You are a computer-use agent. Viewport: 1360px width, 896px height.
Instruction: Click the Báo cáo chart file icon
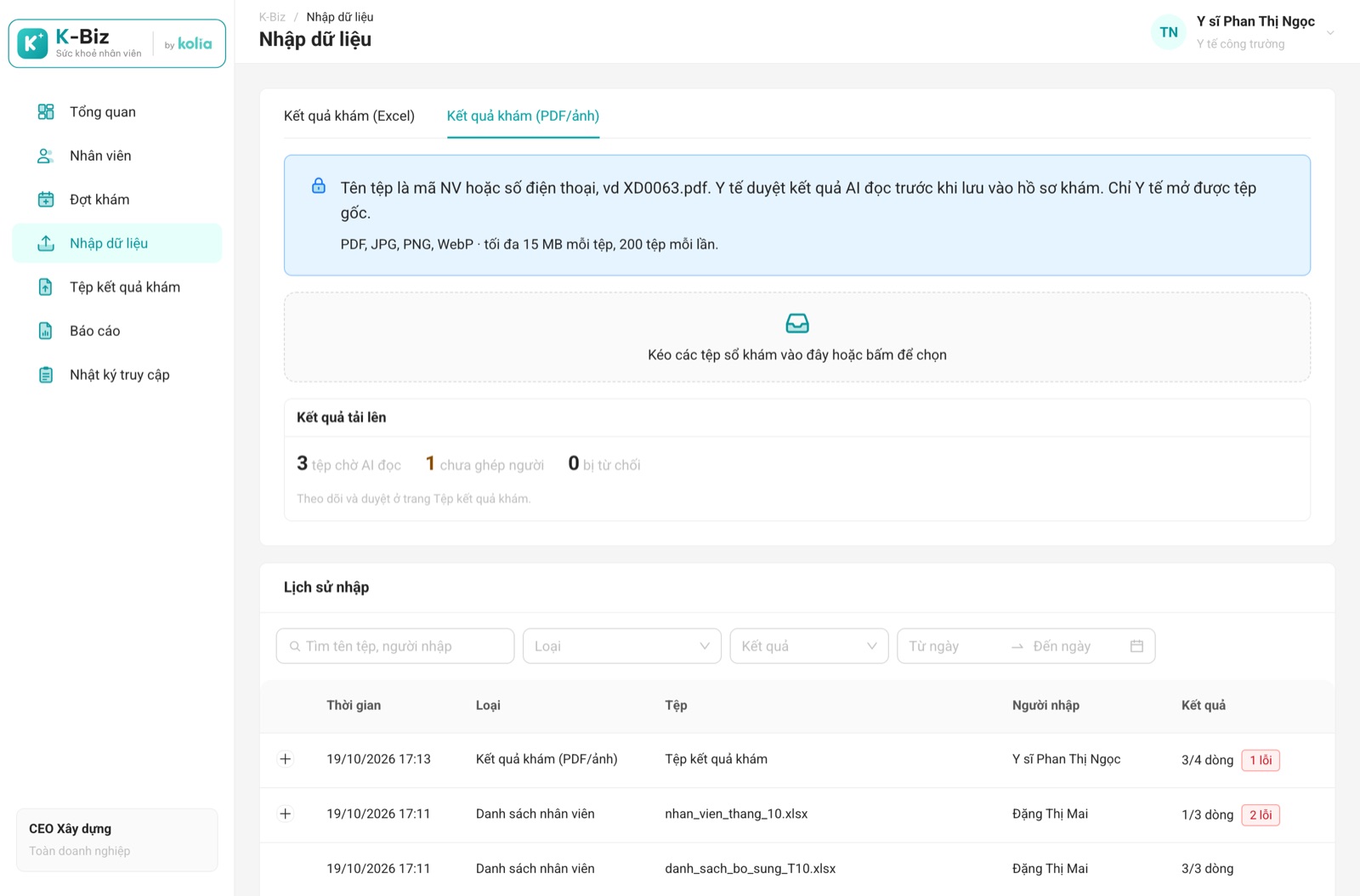(46, 331)
